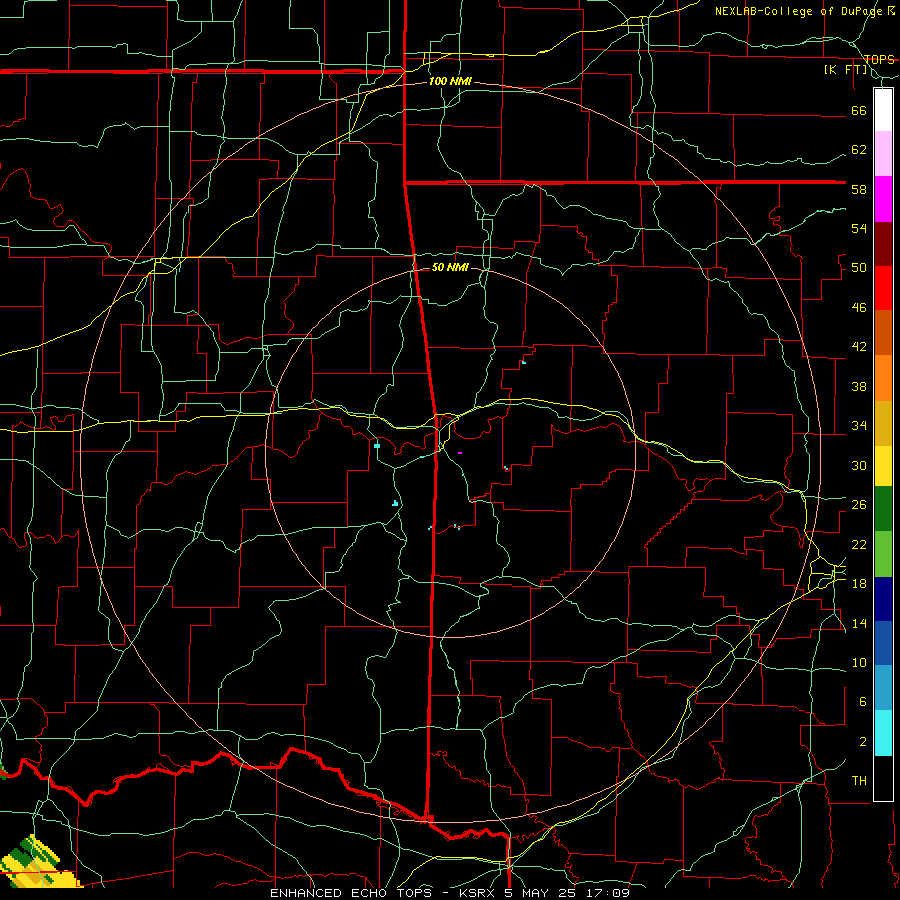Select the navy blue legend swatch

(x=883, y=599)
